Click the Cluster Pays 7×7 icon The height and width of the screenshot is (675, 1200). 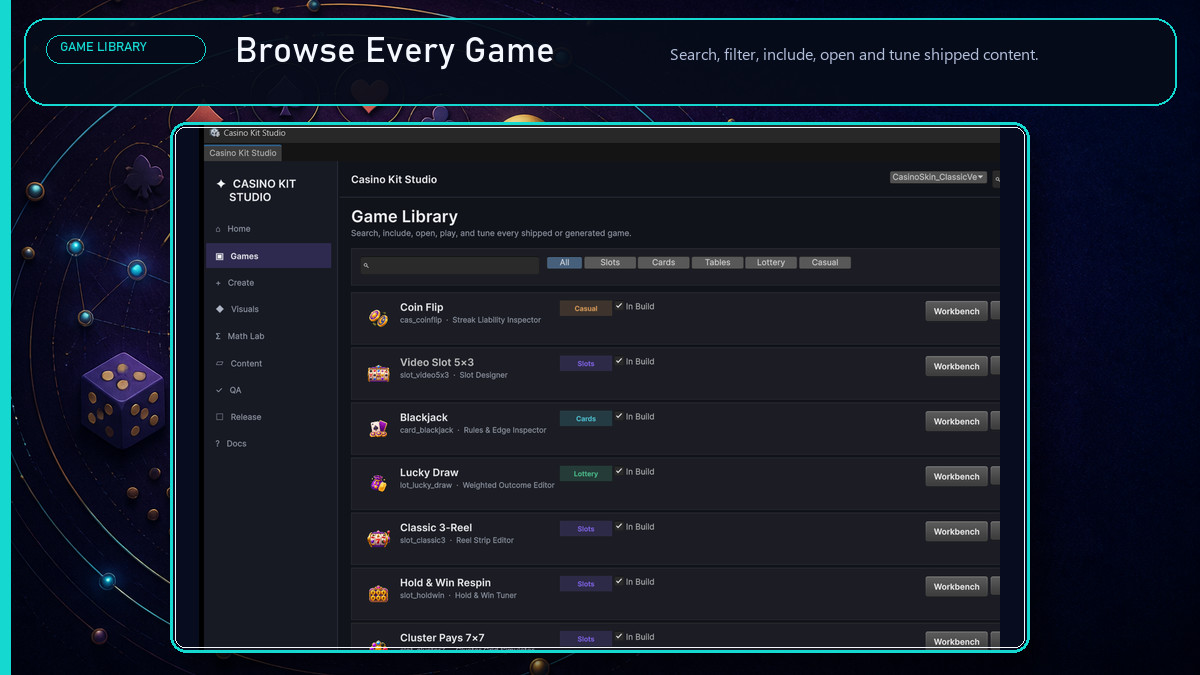click(x=378, y=646)
